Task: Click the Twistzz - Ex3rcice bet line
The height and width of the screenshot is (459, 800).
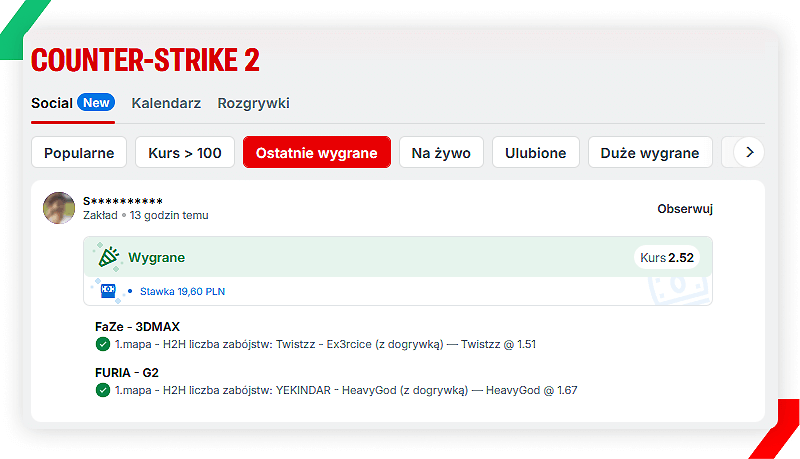Action: click(325, 344)
